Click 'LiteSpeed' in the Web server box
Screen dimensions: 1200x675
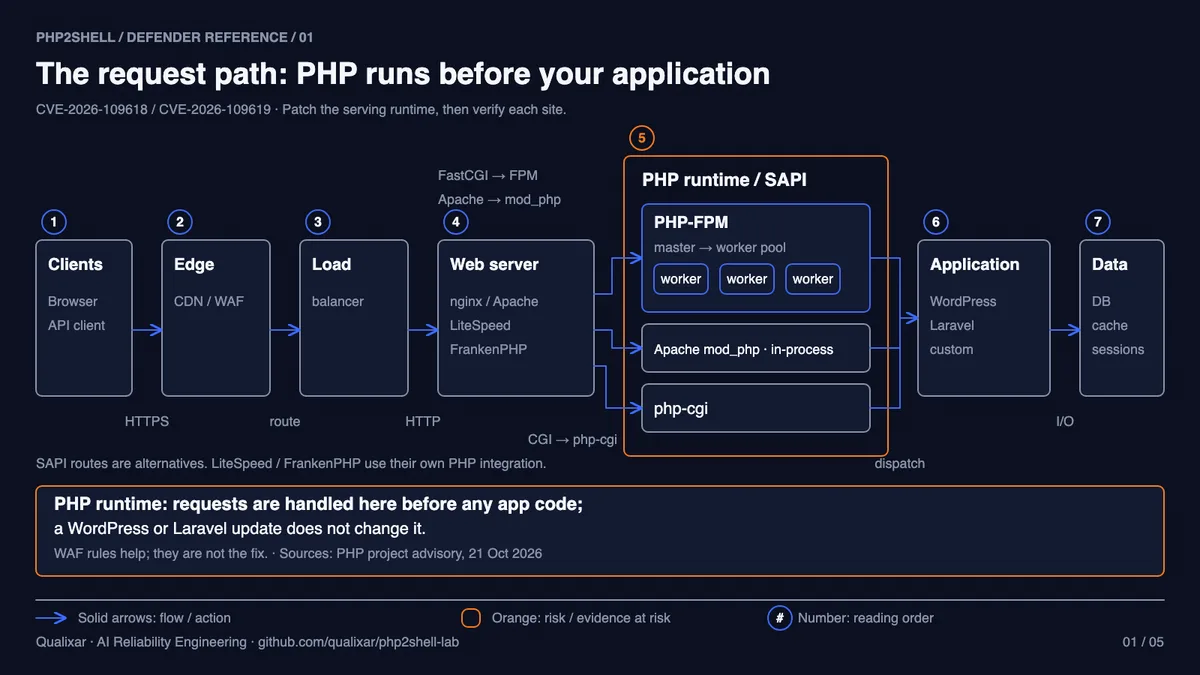480,325
